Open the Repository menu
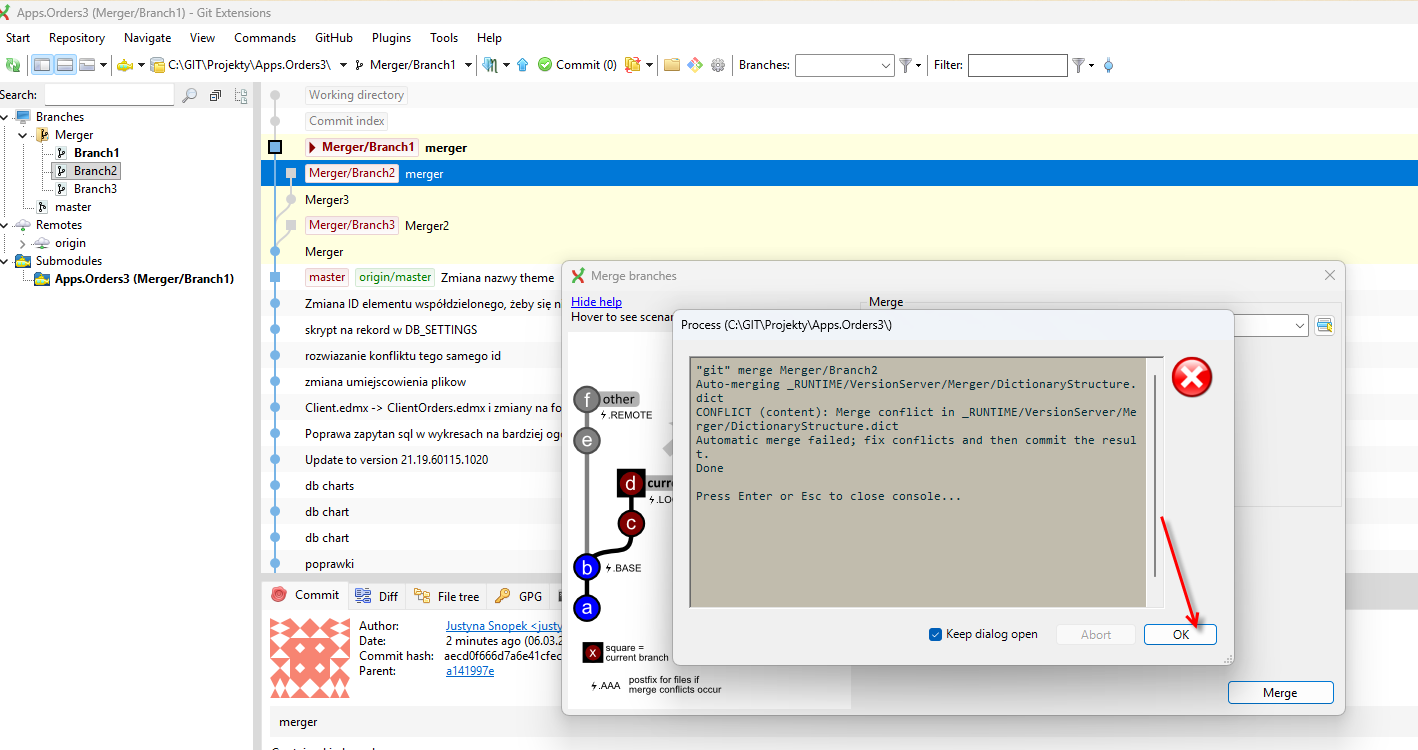 (77, 38)
